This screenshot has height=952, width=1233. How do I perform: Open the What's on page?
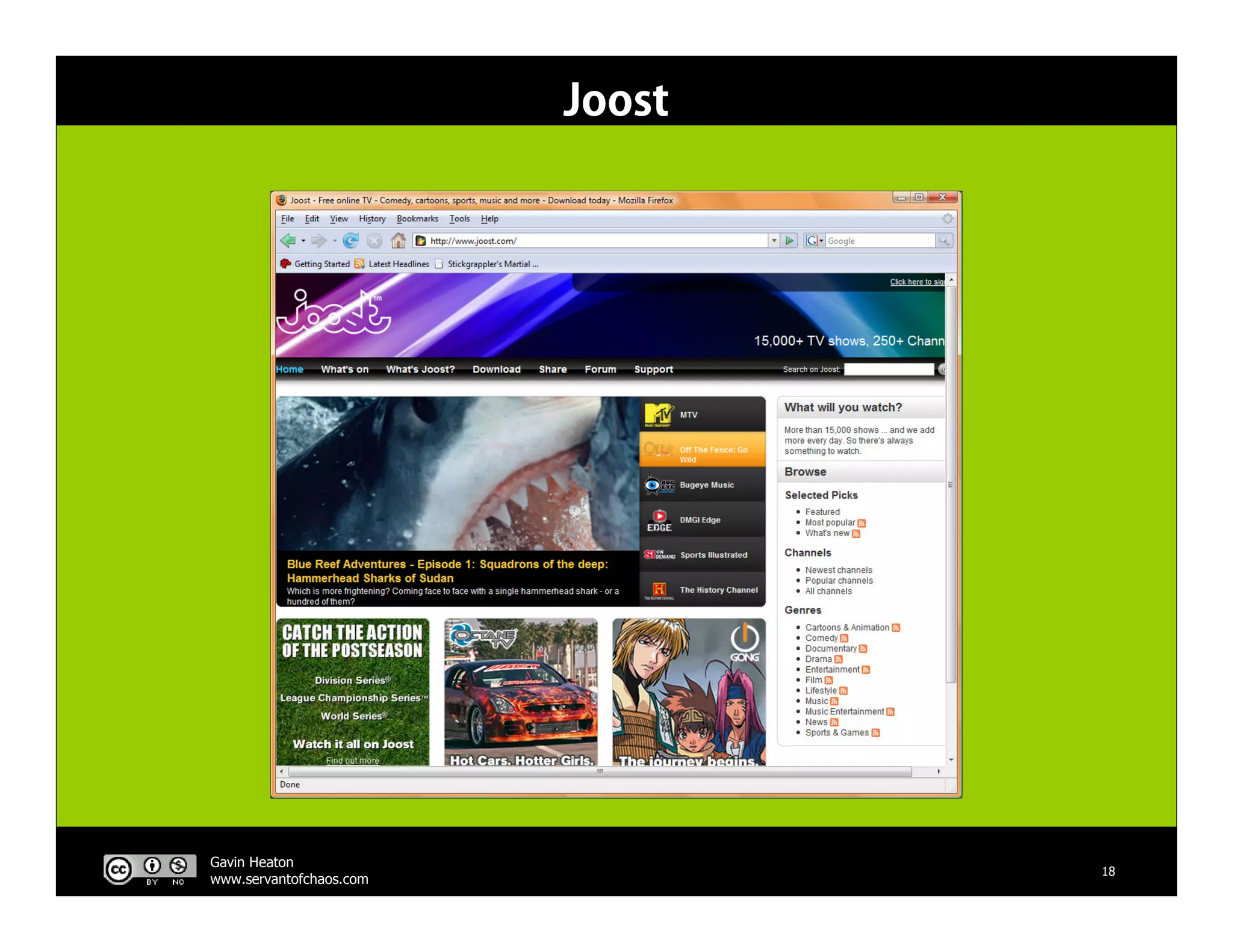tap(344, 369)
